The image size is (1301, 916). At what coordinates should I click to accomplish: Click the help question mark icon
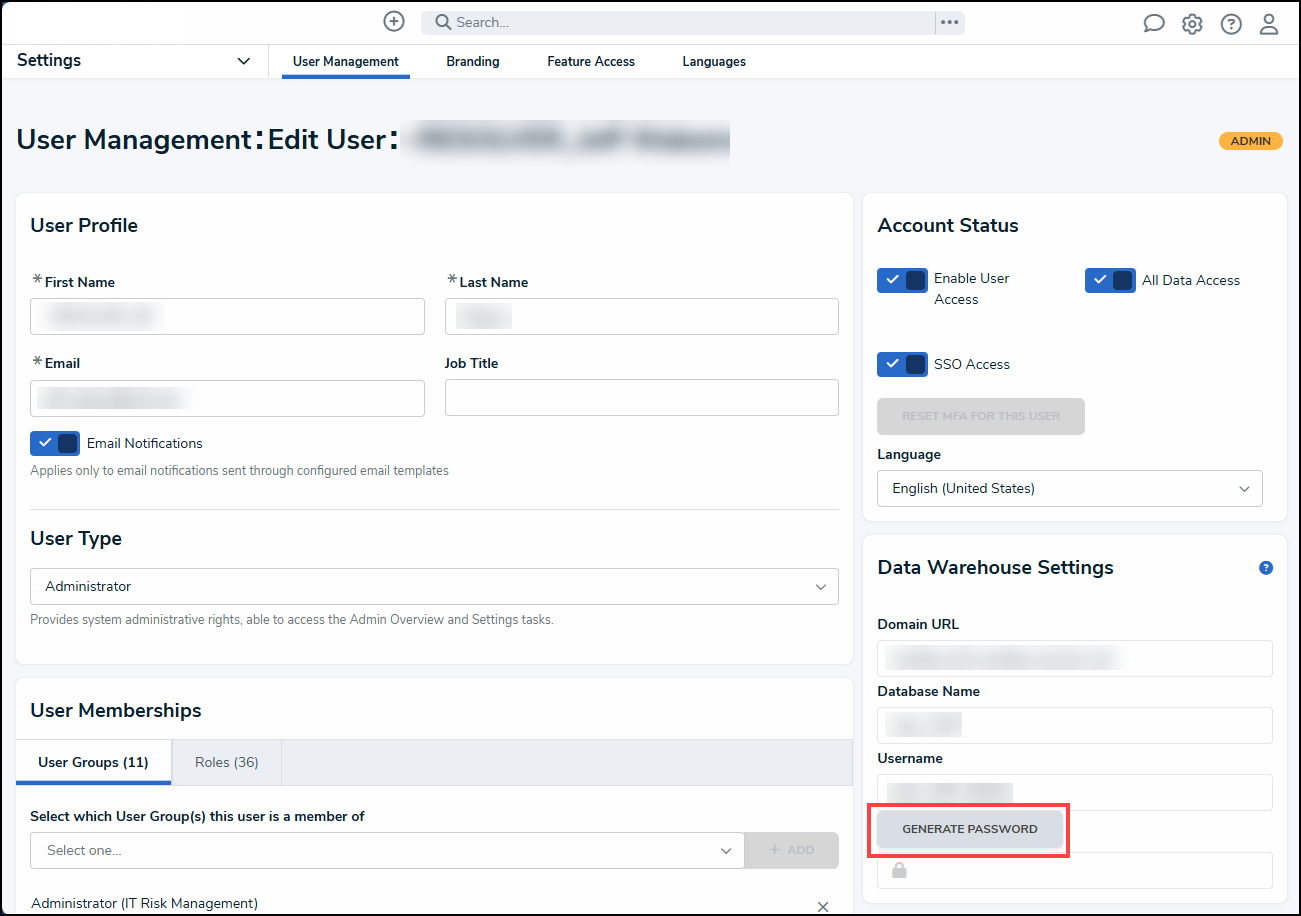pyautogui.click(x=1231, y=24)
